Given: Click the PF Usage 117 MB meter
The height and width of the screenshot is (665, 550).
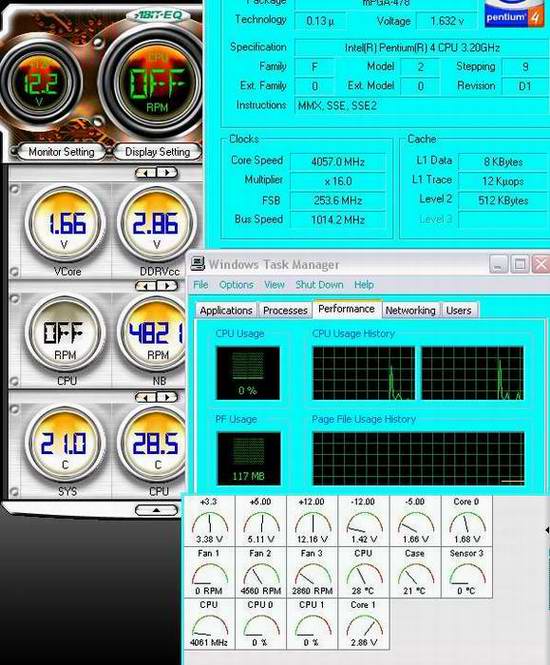Looking at the screenshot, I should (248, 458).
